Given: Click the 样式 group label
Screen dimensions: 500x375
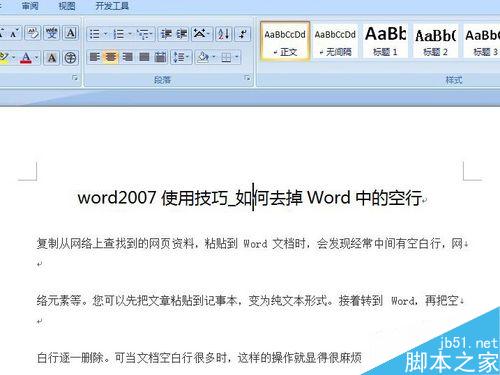Looking at the screenshot, I should click(454, 80).
